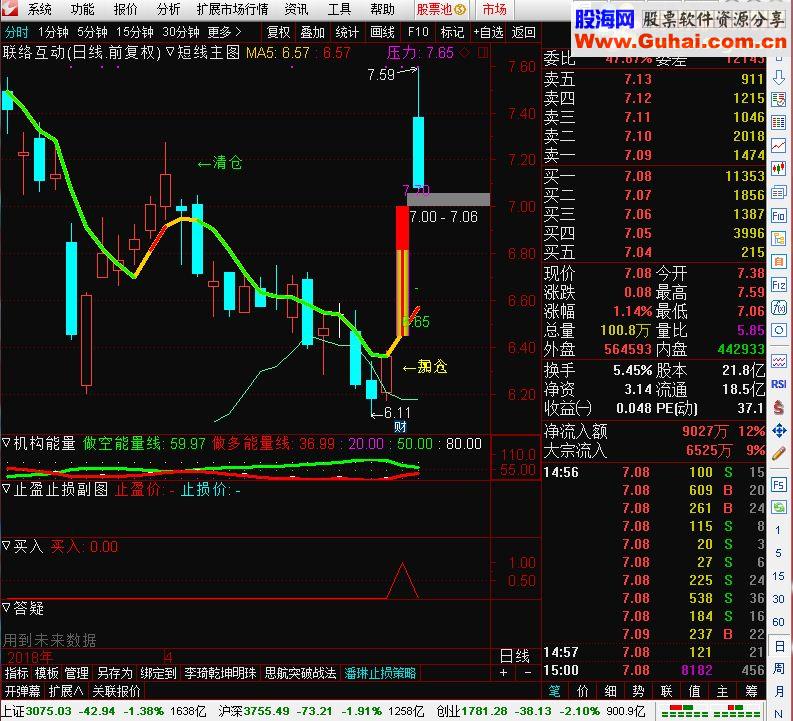Click the 另存为 save-as template button
Image resolution: width=793 pixels, height=721 pixels.
[x=115, y=673]
